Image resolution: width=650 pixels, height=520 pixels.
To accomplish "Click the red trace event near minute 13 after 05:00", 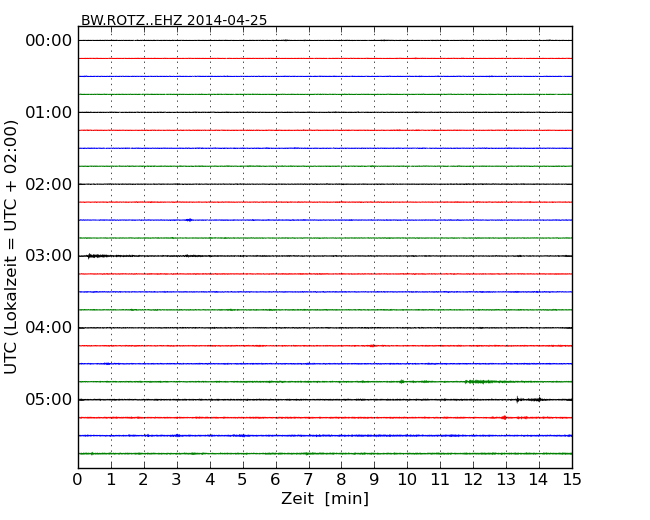I will click(x=504, y=418).
